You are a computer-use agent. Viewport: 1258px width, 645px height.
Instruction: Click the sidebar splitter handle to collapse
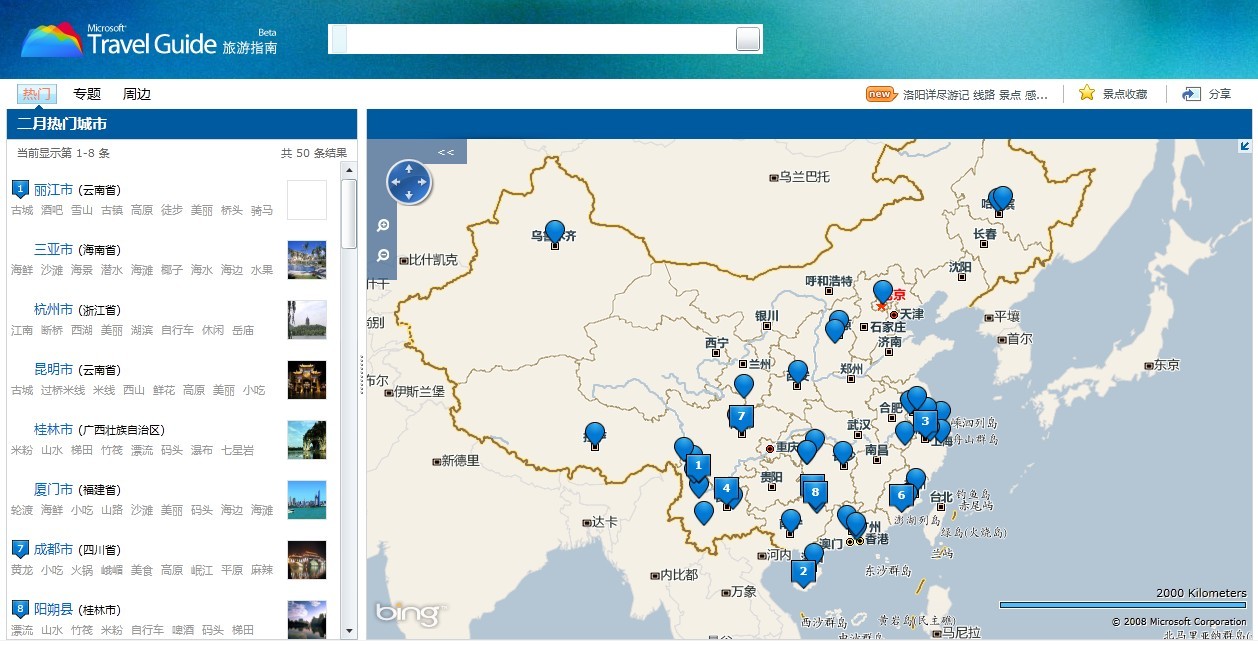point(361,375)
